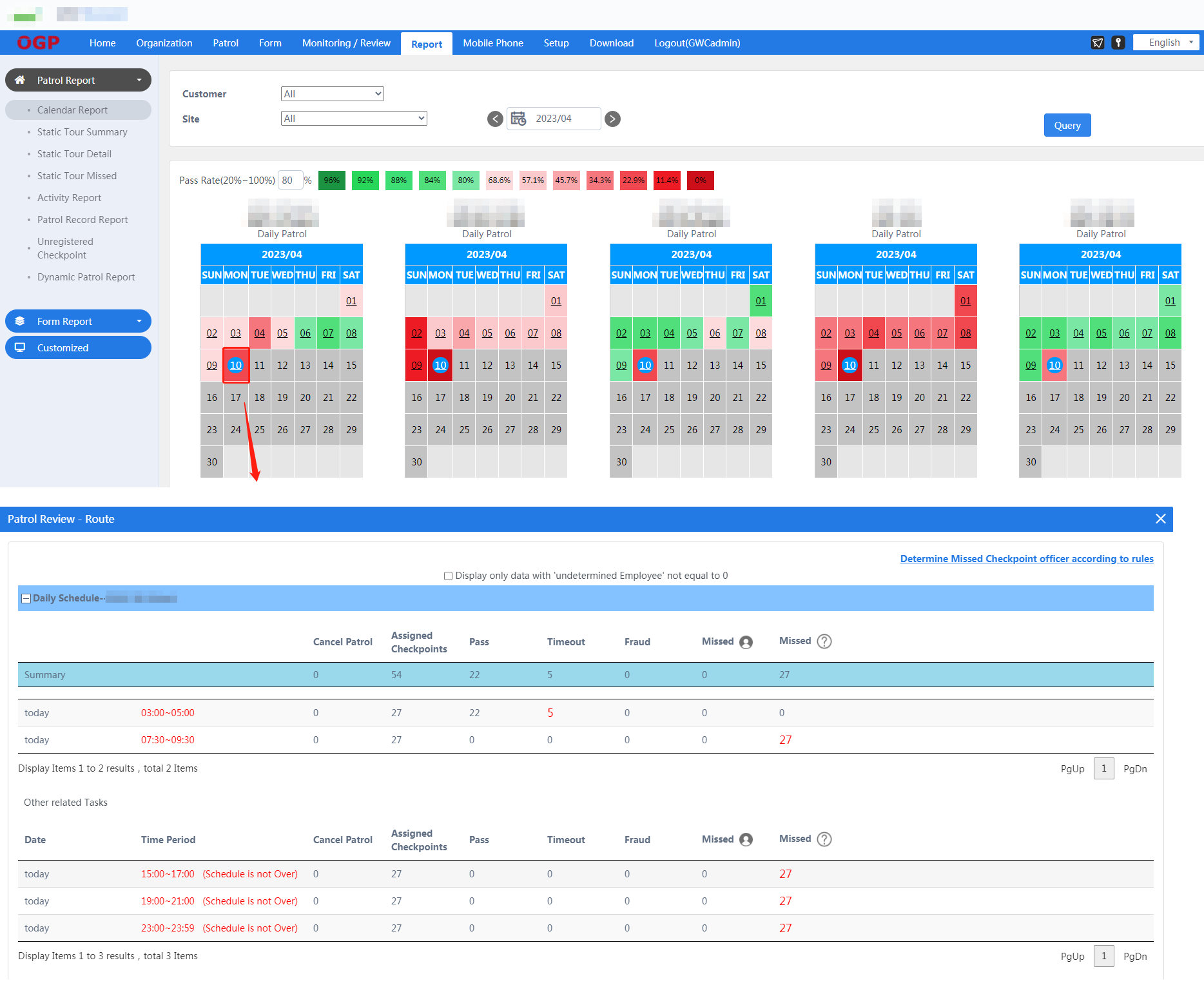Click the keyhole icon in top bar
This screenshot has width=1204, height=985.
(1118, 43)
